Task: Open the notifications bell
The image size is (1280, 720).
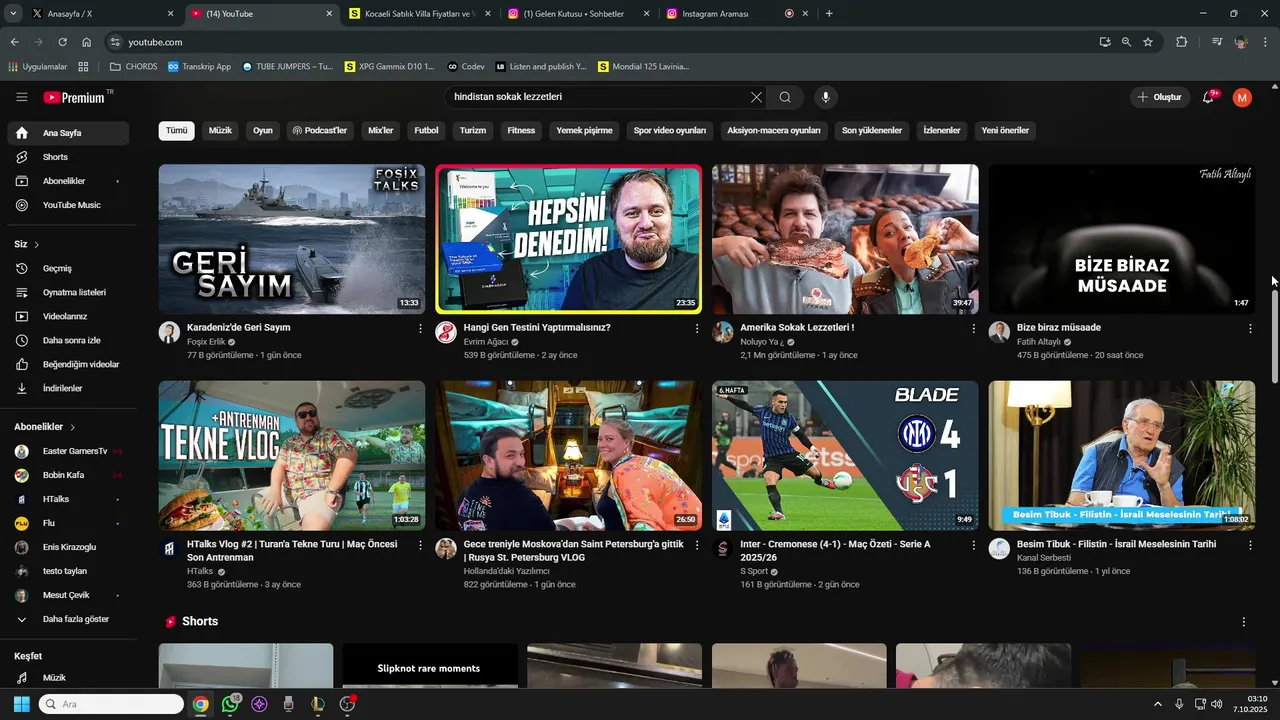Action: click(1208, 97)
